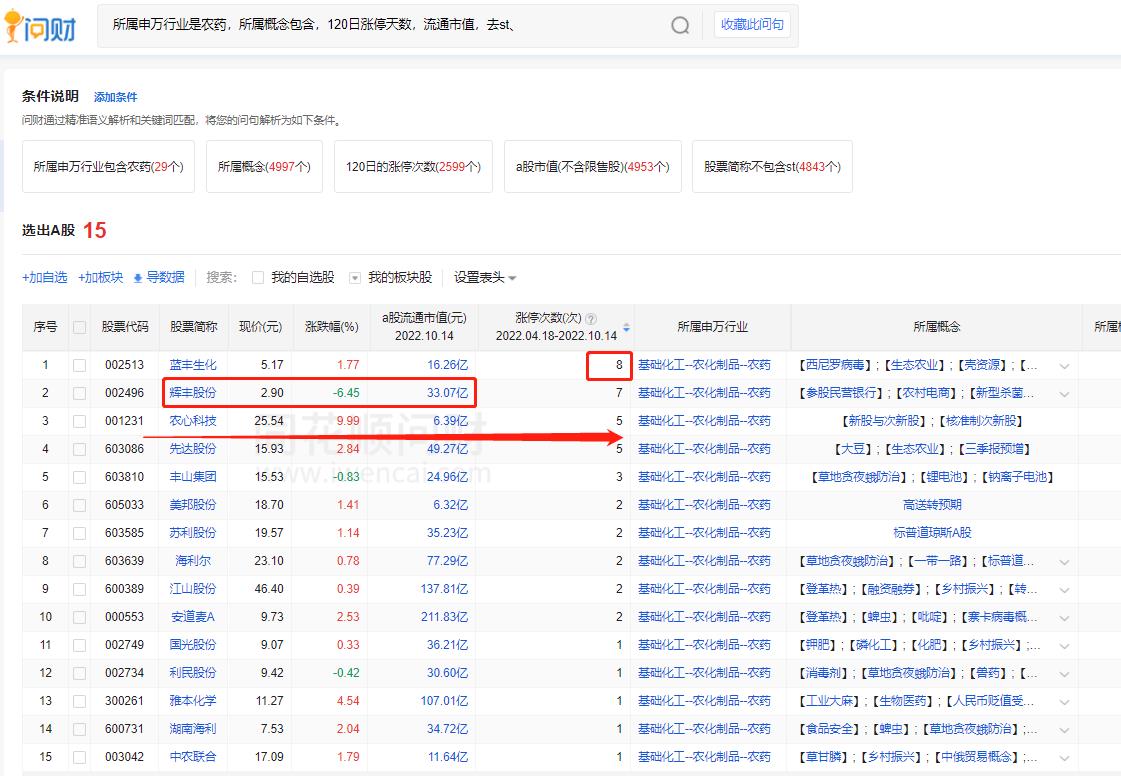Click the 所属申万行业包含农药 condition tag
The width and height of the screenshot is (1121, 776).
(x=109, y=167)
